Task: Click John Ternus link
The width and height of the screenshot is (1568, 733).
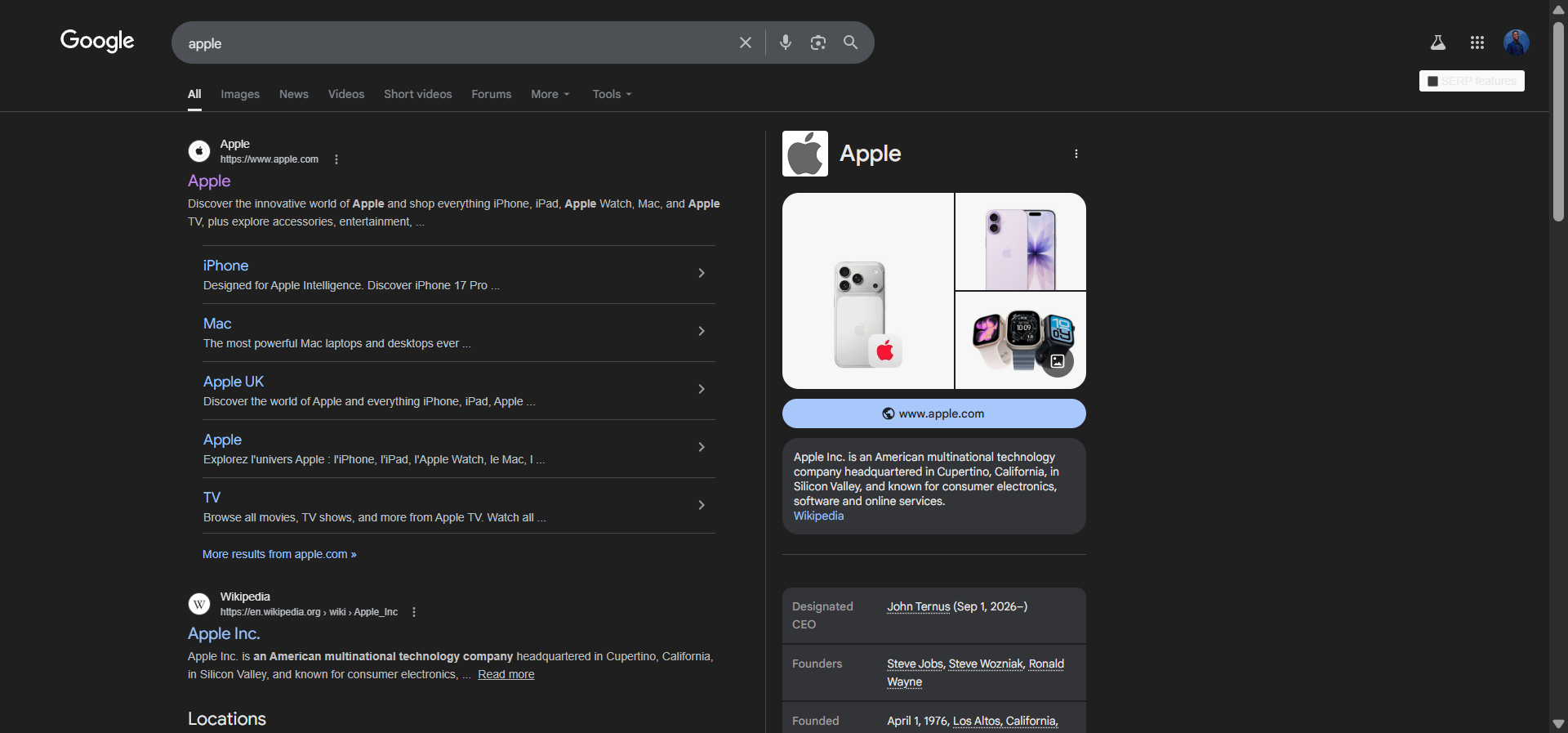Action: (x=919, y=606)
